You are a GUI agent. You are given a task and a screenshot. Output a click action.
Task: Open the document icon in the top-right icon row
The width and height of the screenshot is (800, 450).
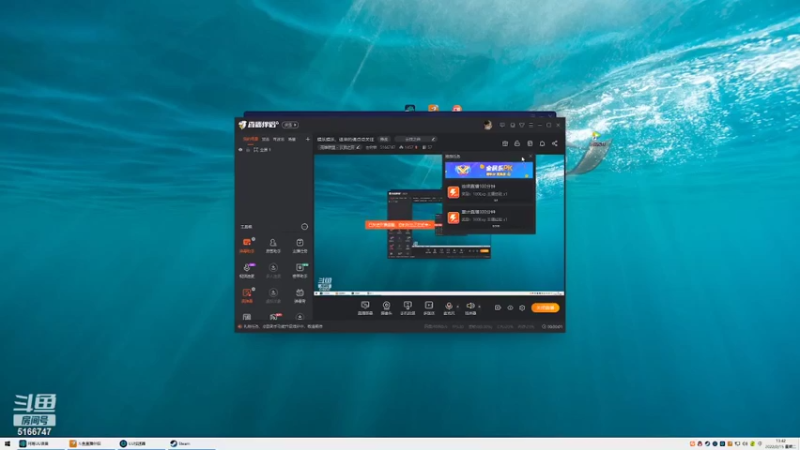(530, 143)
